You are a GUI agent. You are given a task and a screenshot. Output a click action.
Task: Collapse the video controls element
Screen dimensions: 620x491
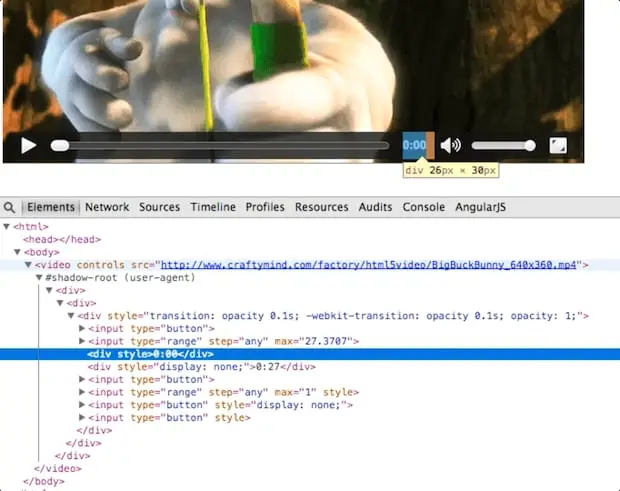28,264
